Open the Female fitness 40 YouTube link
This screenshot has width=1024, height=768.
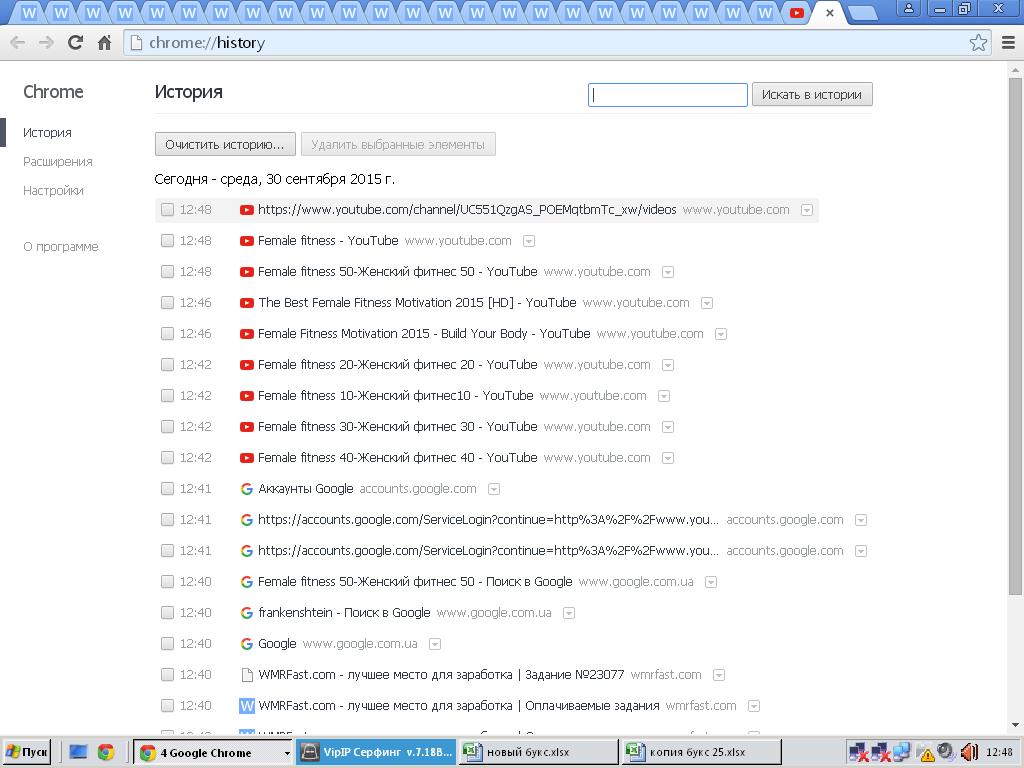click(398, 458)
